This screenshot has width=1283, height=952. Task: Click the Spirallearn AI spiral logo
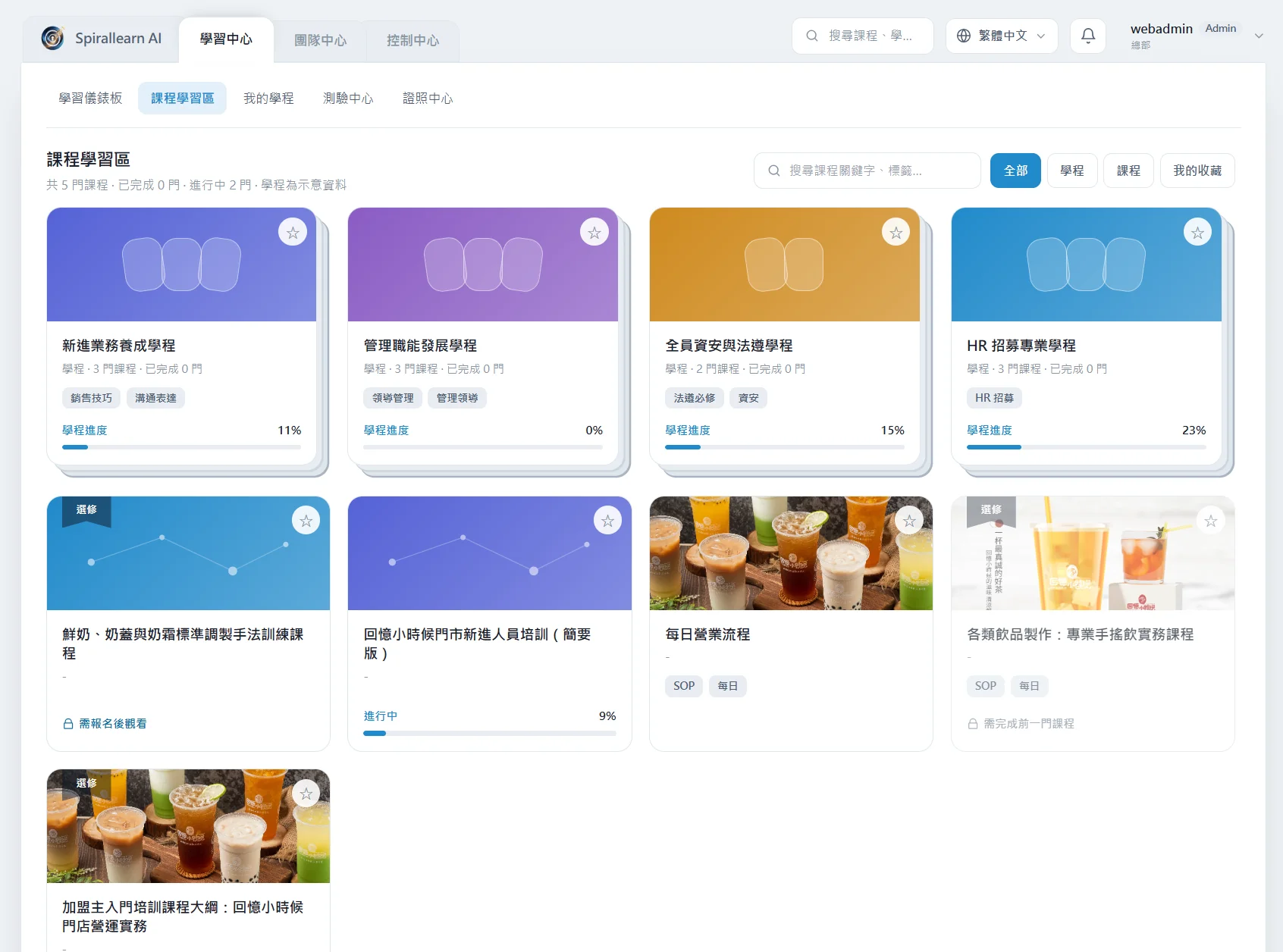point(52,38)
